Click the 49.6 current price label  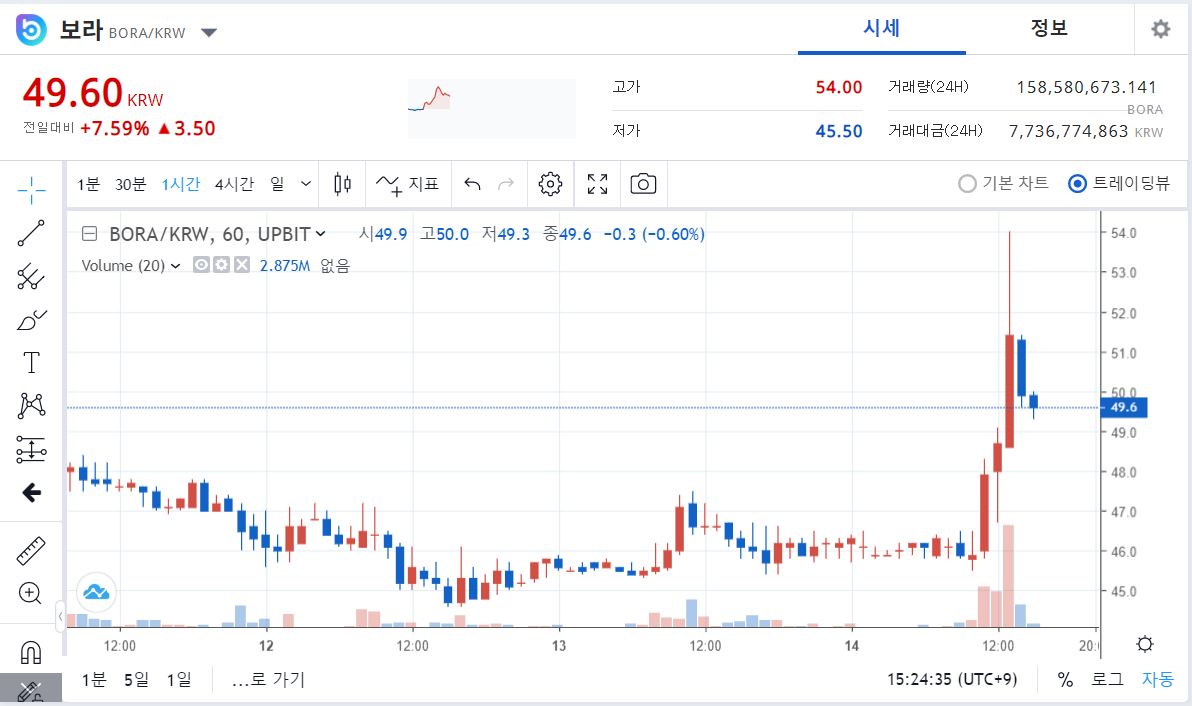click(x=1124, y=407)
